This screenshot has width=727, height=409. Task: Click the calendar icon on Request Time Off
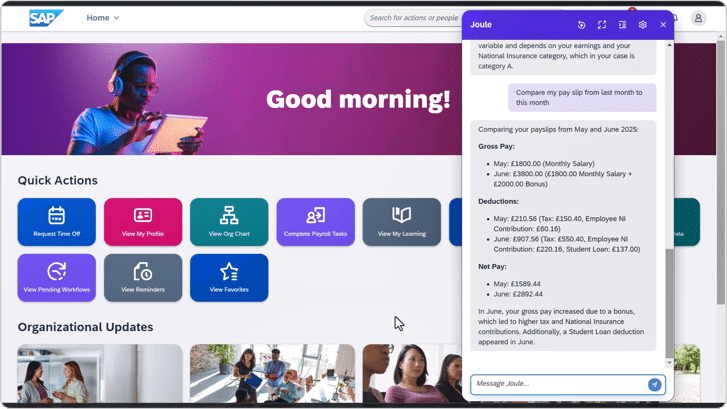pos(57,216)
